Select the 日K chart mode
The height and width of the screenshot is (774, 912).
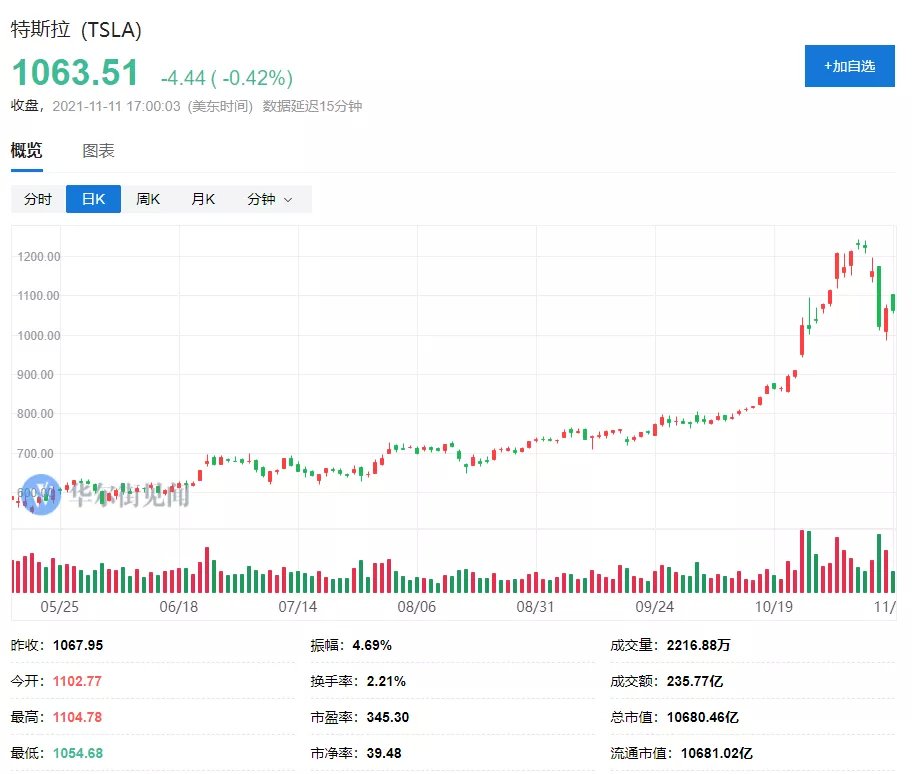[93, 199]
